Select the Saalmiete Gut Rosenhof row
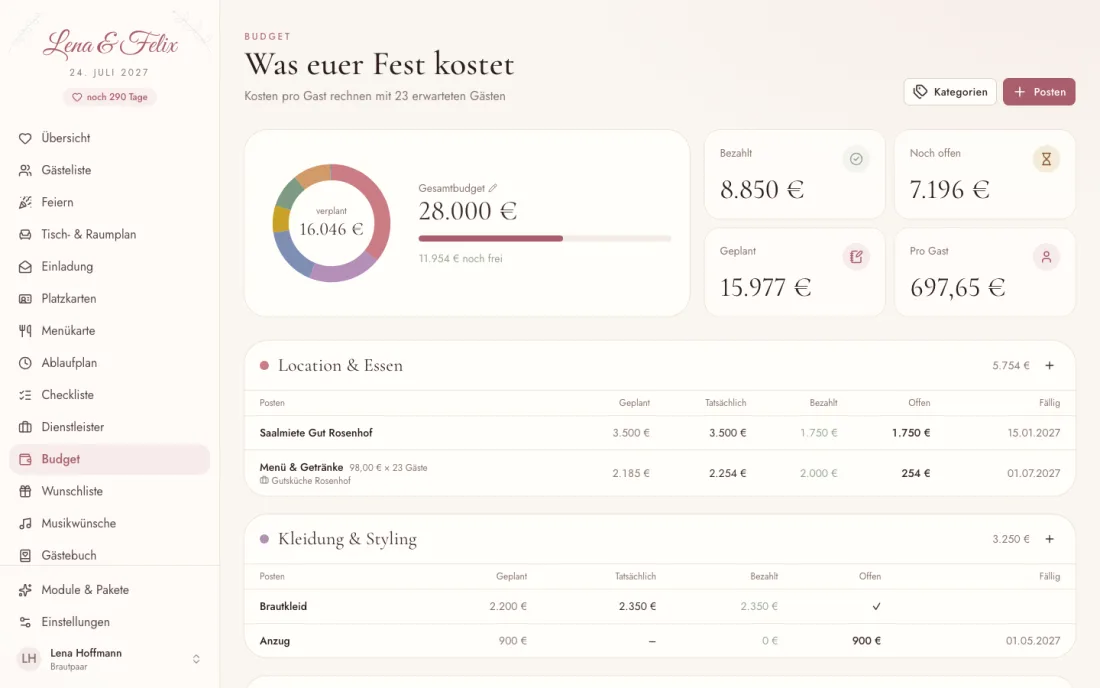Image resolution: width=1100 pixels, height=688 pixels. (659, 433)
